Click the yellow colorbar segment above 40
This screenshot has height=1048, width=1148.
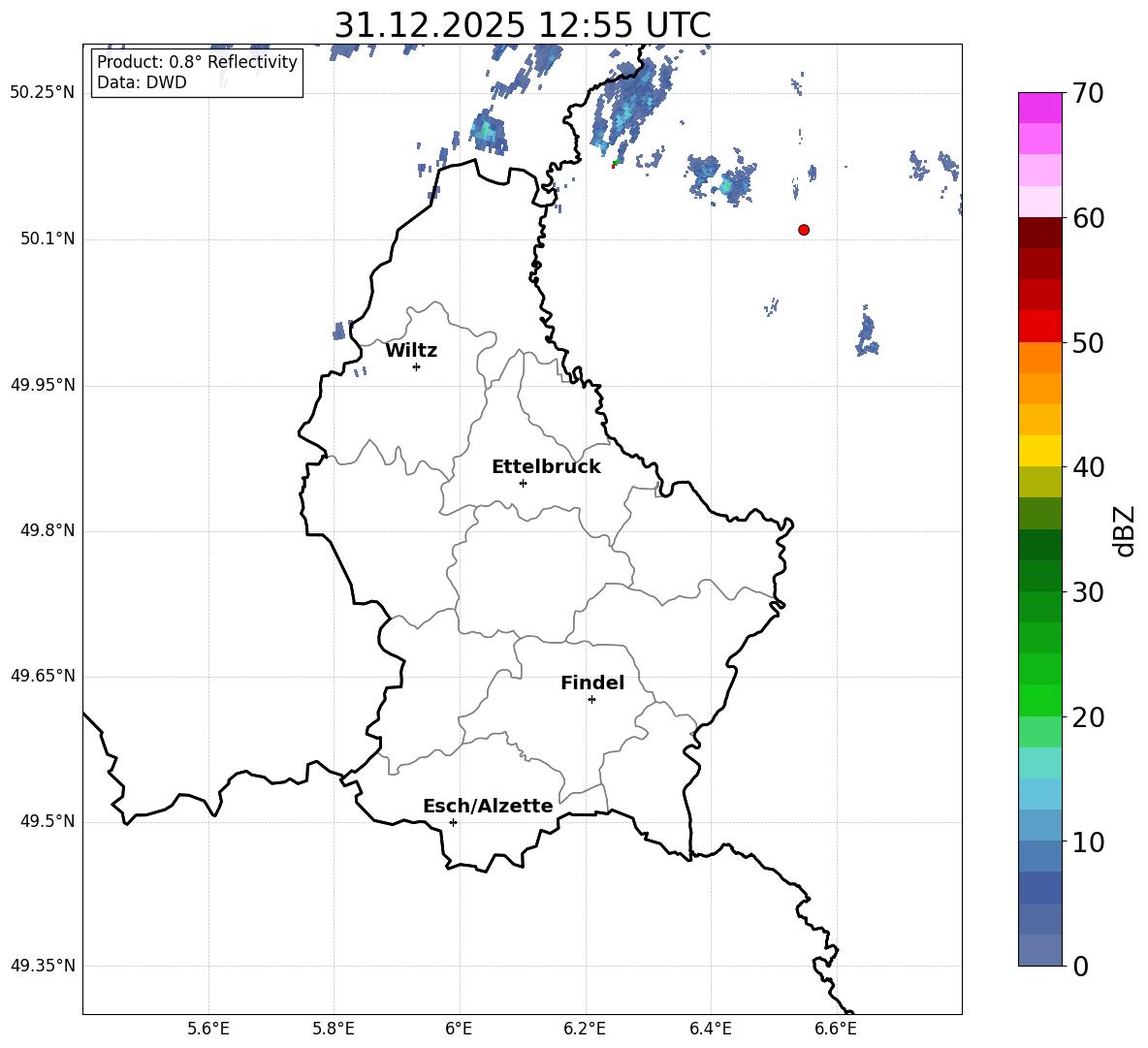pos(1039,451)
